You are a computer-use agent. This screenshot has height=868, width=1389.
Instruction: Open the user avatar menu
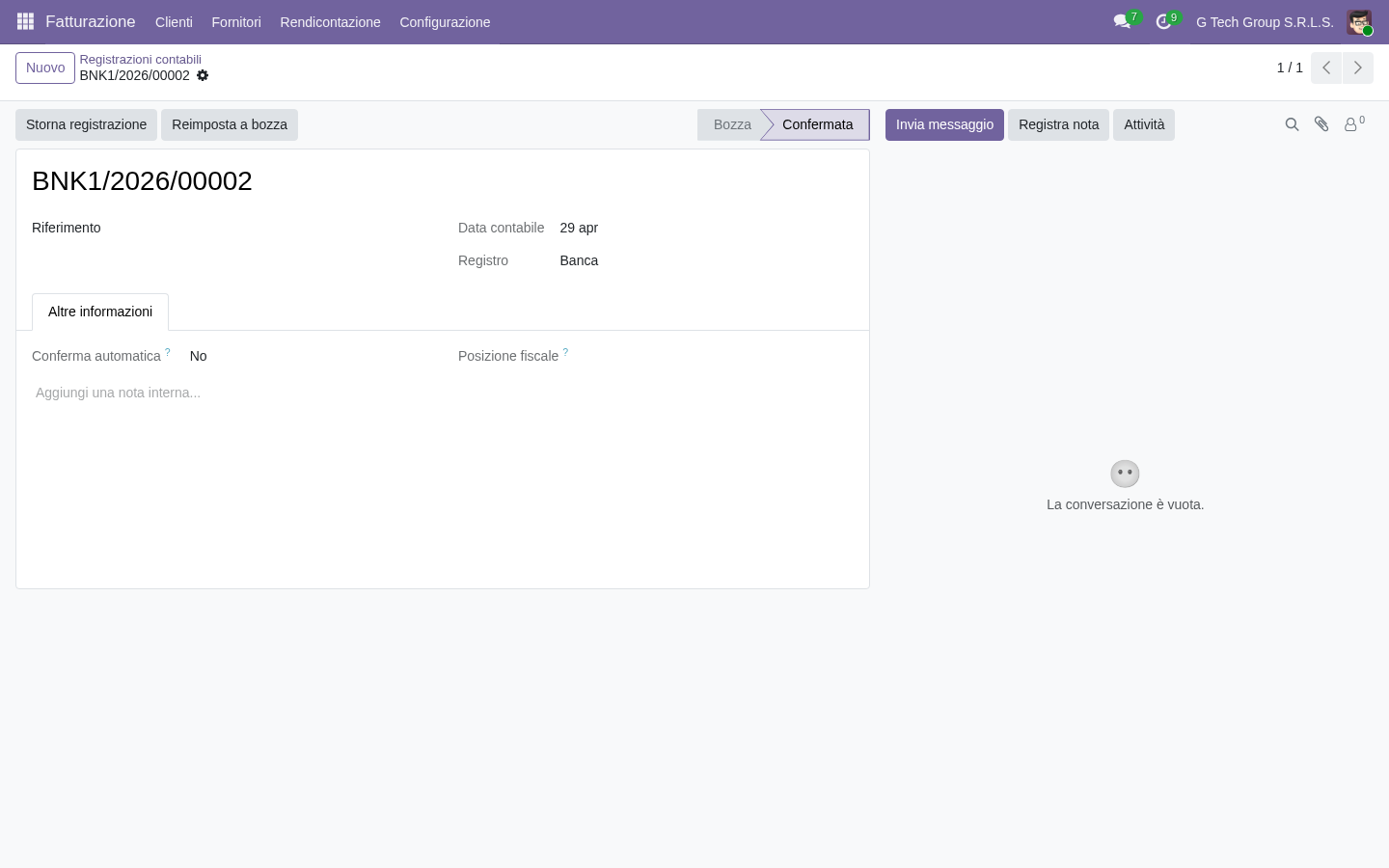1359,22
